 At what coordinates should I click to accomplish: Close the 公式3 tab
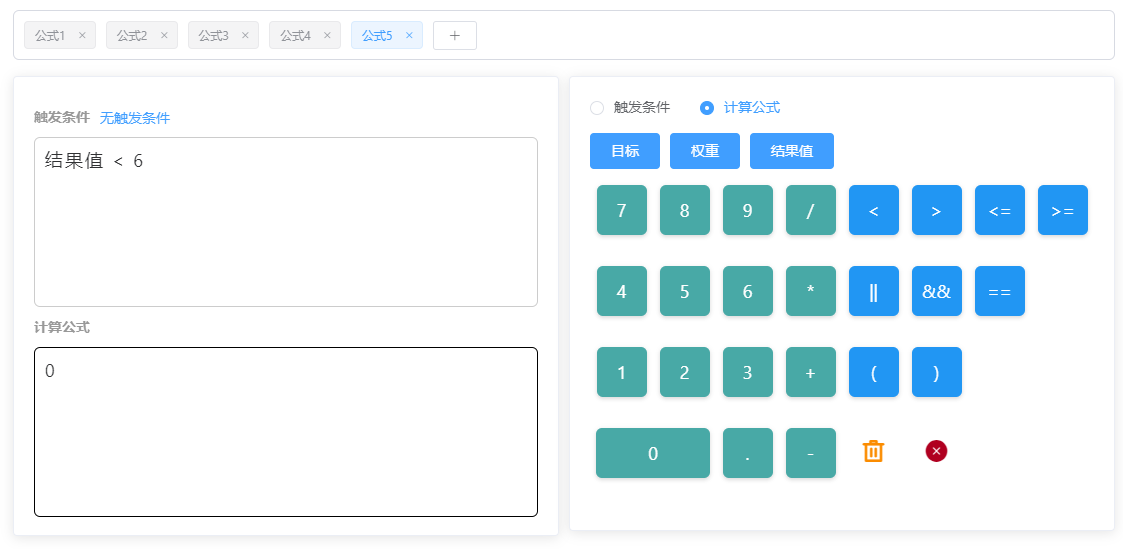[245, 36]
